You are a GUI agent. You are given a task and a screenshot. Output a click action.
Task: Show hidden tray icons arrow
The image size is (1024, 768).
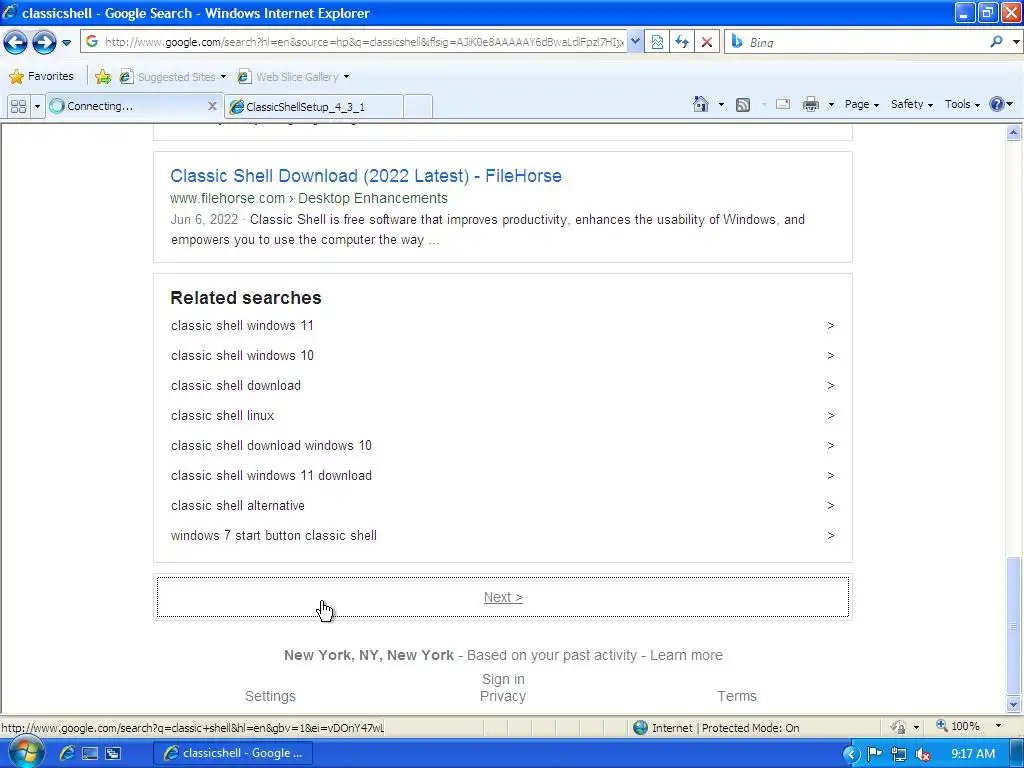click(850, 754)
